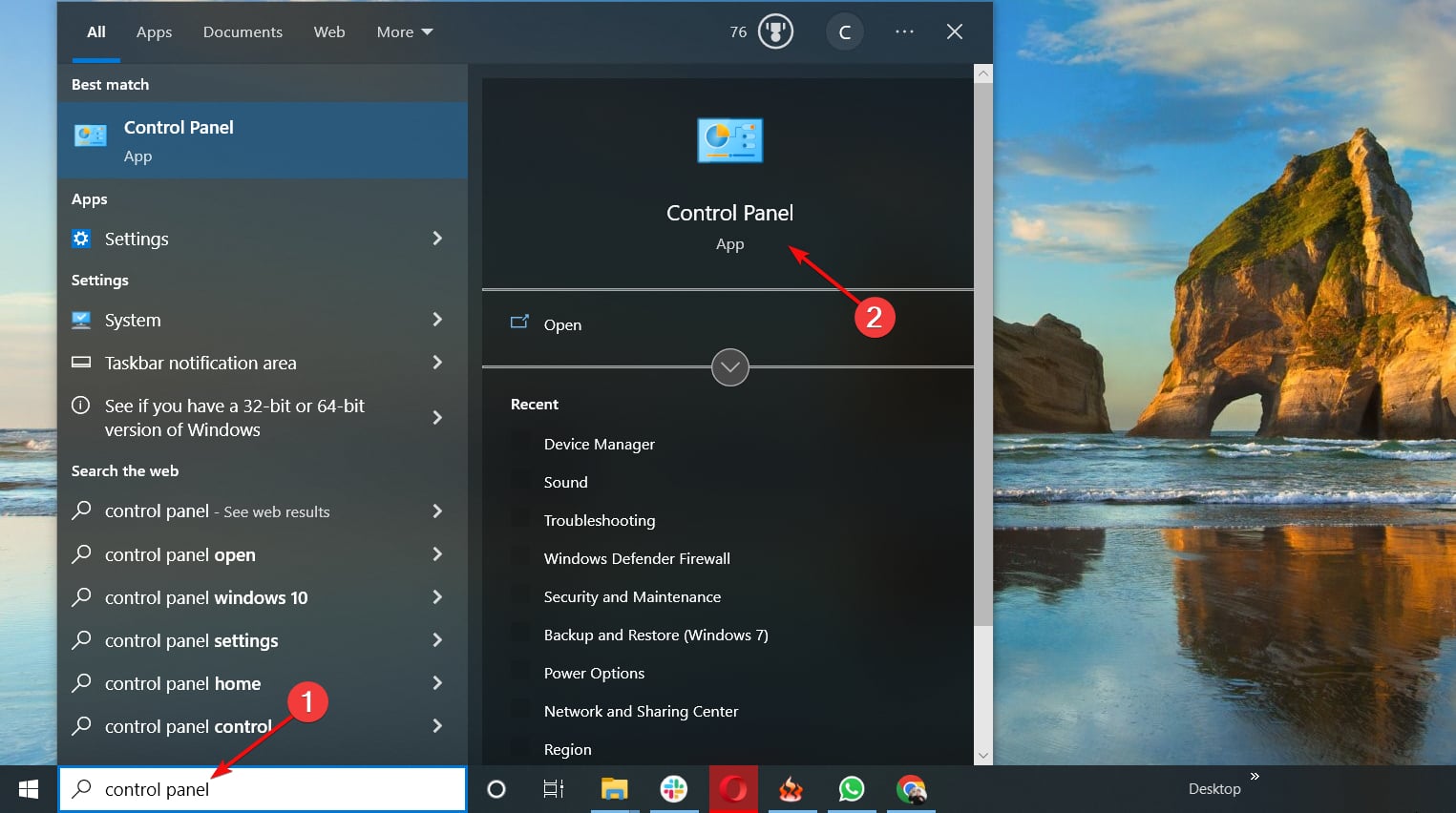Close the search panel with X
This screenshot has width=1456, height=813.
point(954,31)
